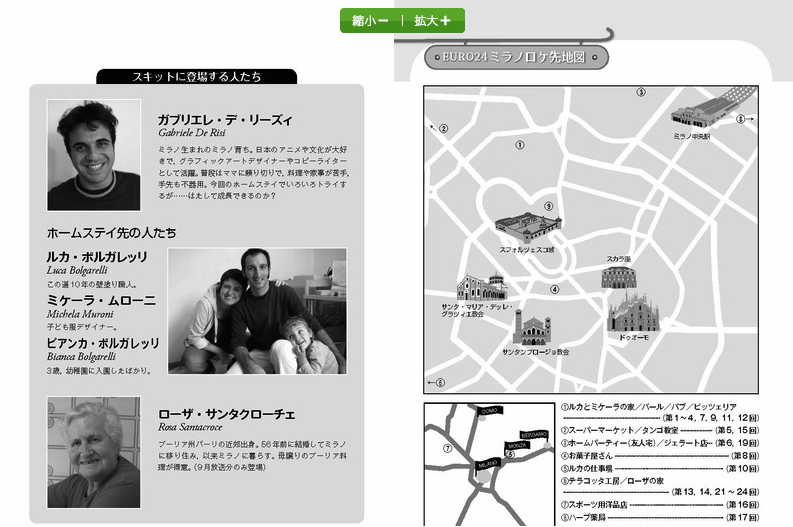Click the サンタンブロージョ教会 church illustration
Image resolution: width=793 pixels, height=527 pixels.
[532, 329]
